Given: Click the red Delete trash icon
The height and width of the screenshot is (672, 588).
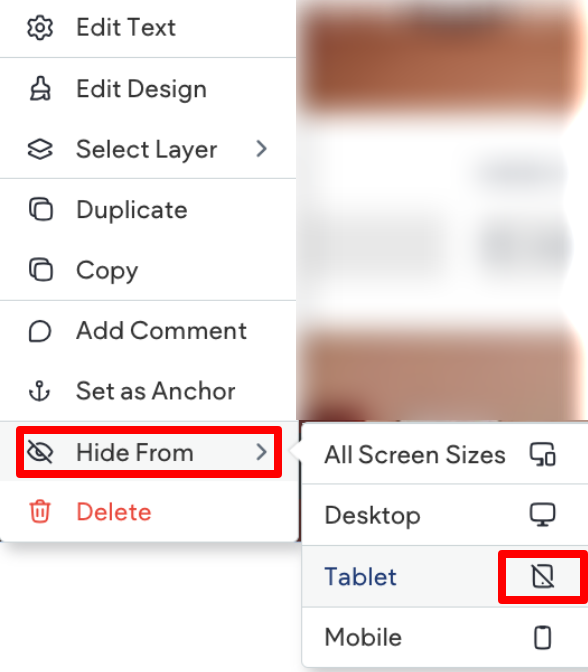Looking at the screenshot, I should (x=40, y=511).
